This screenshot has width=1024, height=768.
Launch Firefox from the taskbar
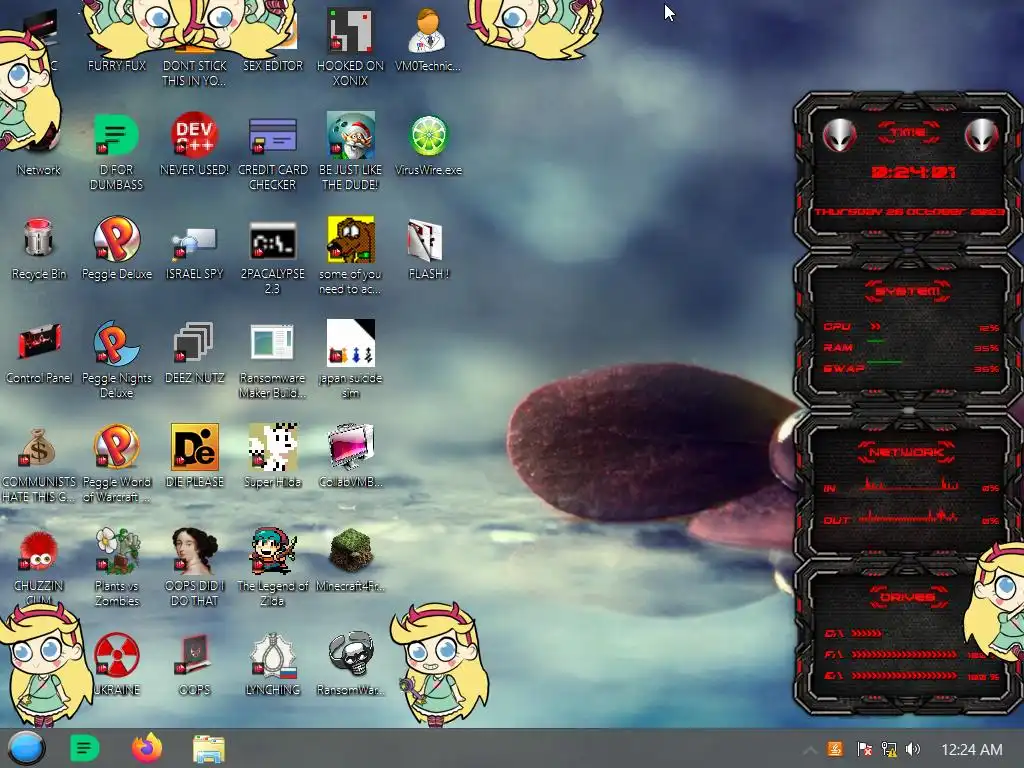[147, 748]
